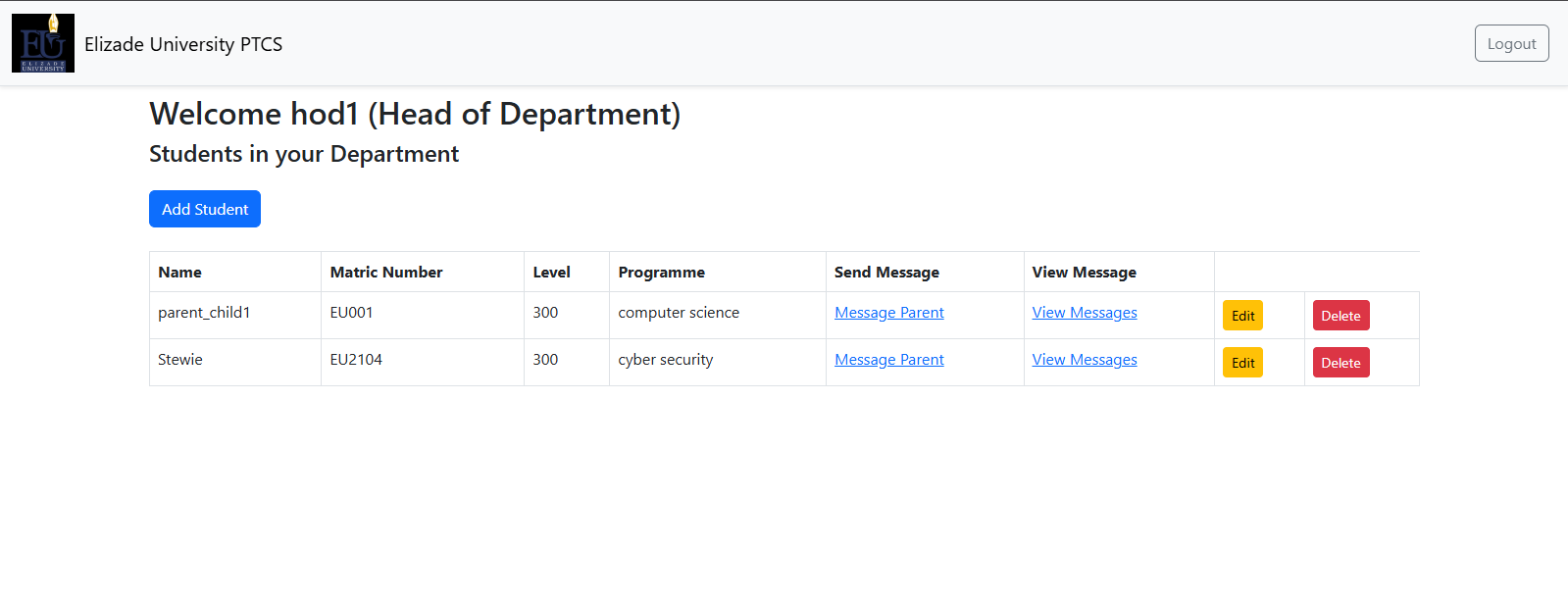This screenshot has width=1568, height=601.
Task: Select the EU001 matric number cell
Action: tap(351, 313)
